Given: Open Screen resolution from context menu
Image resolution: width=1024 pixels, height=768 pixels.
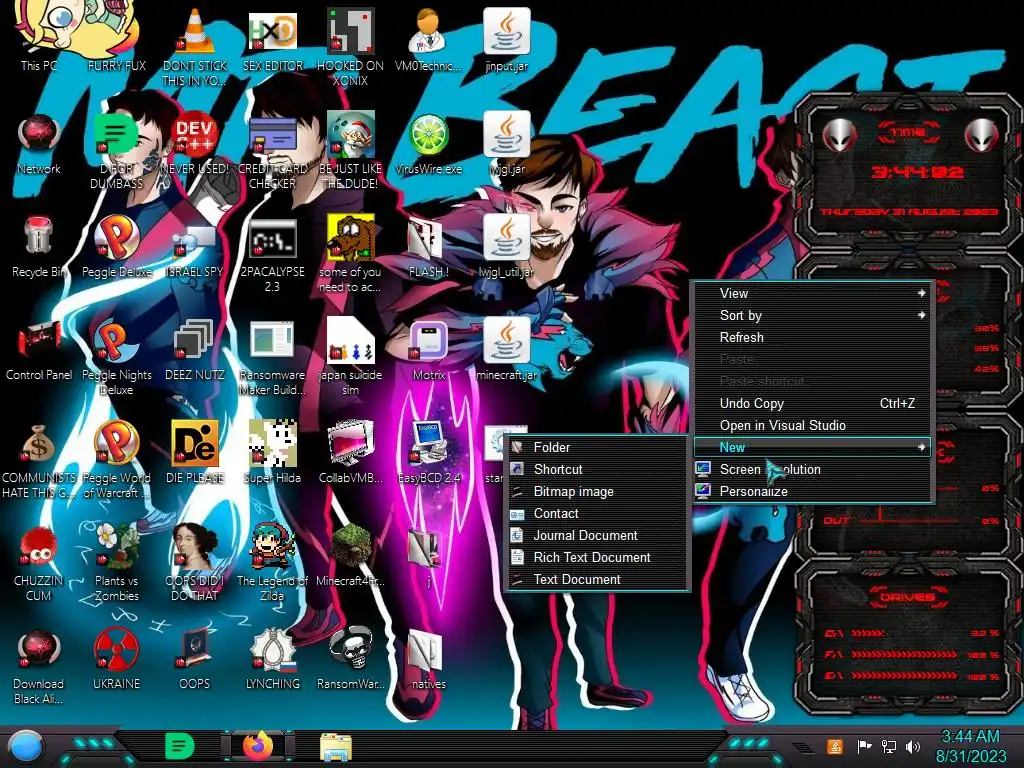Looking at the screenshot, I should tap(811, 470).
